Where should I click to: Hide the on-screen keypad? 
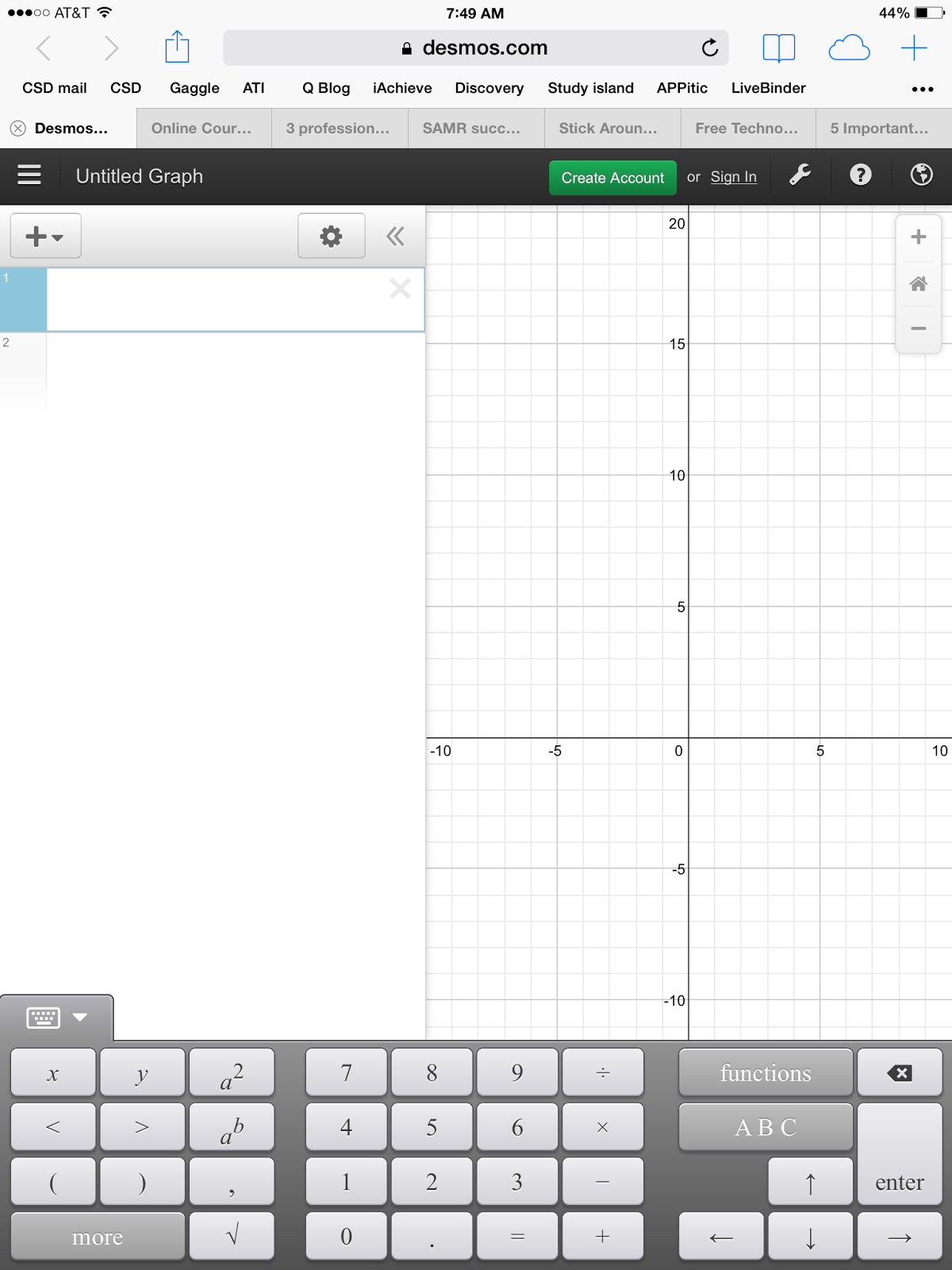[56, 1017]
